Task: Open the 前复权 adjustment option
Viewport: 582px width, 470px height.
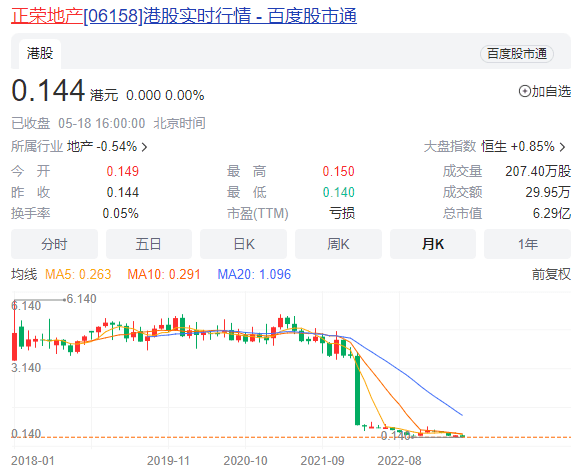Action: click(551, 274)
